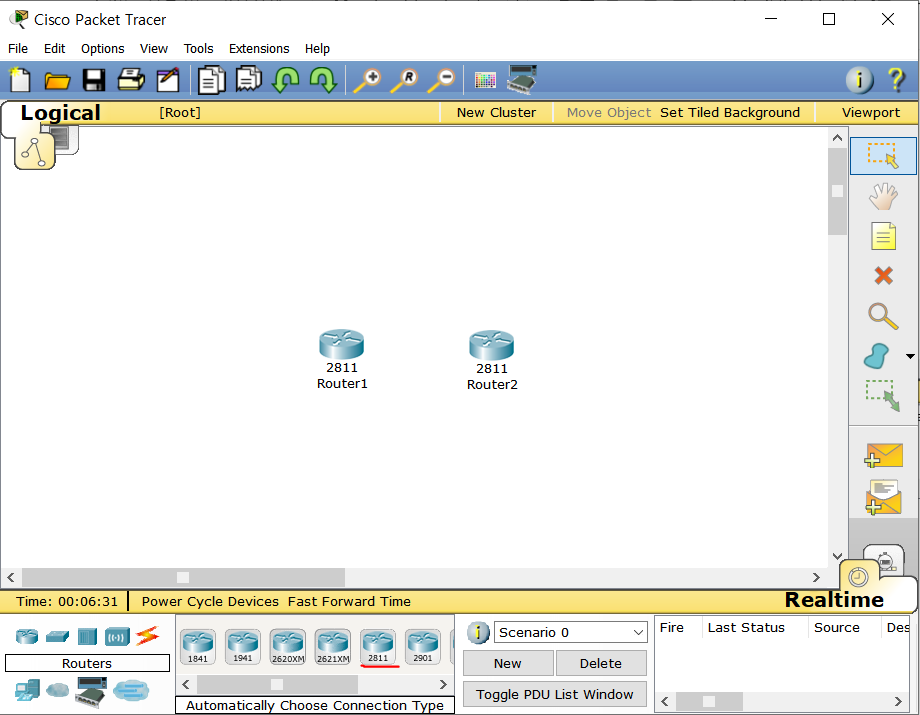Click the Copy icon in toolbar
The width and height of the screenshot is (920, 715).
[x=211, y=80]
